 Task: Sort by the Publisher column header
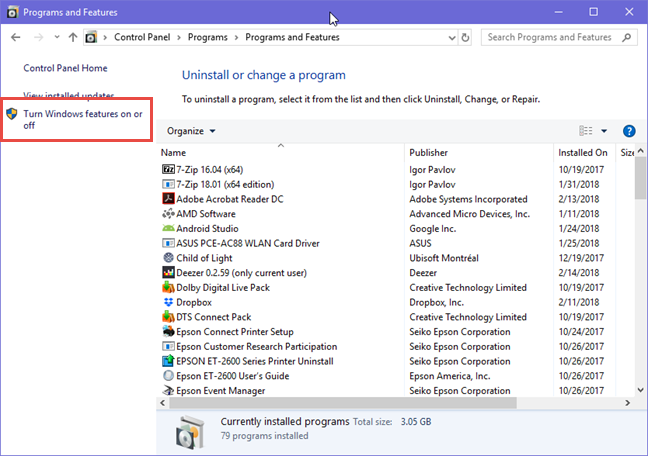pyautogui.click(x=479, y=152)
